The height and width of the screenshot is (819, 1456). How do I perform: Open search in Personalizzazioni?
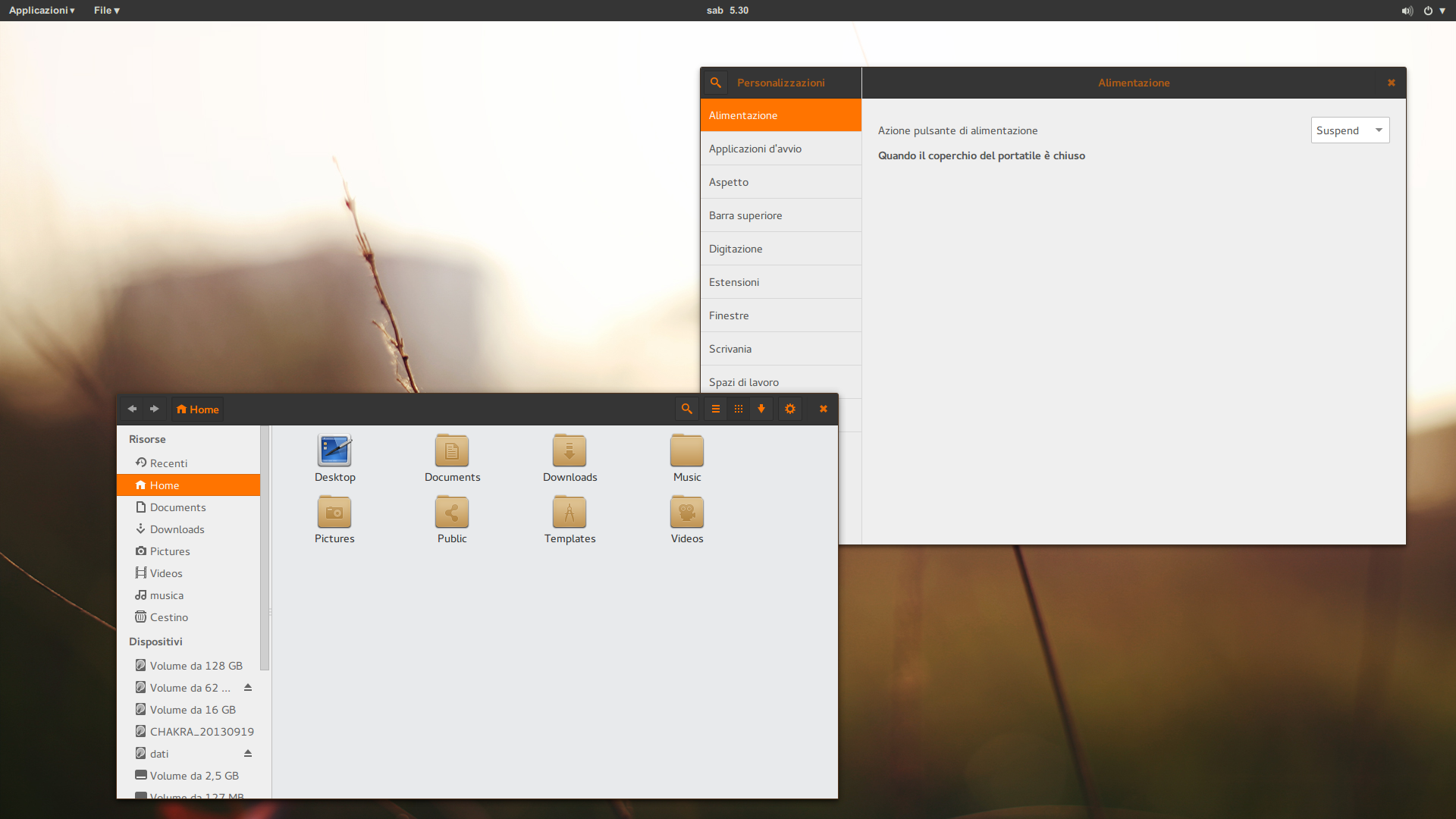(x=716, y=83)
